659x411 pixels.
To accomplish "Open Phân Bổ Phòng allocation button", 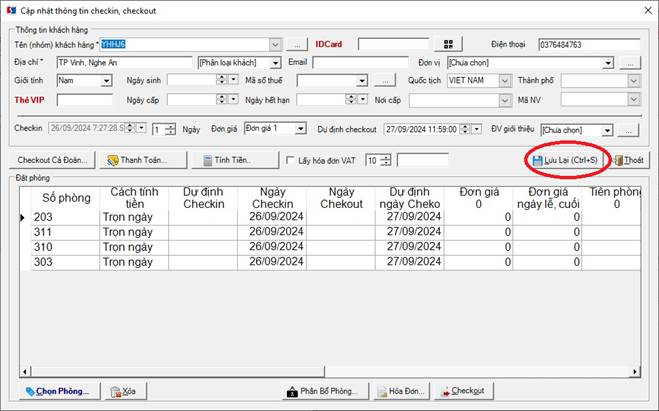I will coord(325,391).
